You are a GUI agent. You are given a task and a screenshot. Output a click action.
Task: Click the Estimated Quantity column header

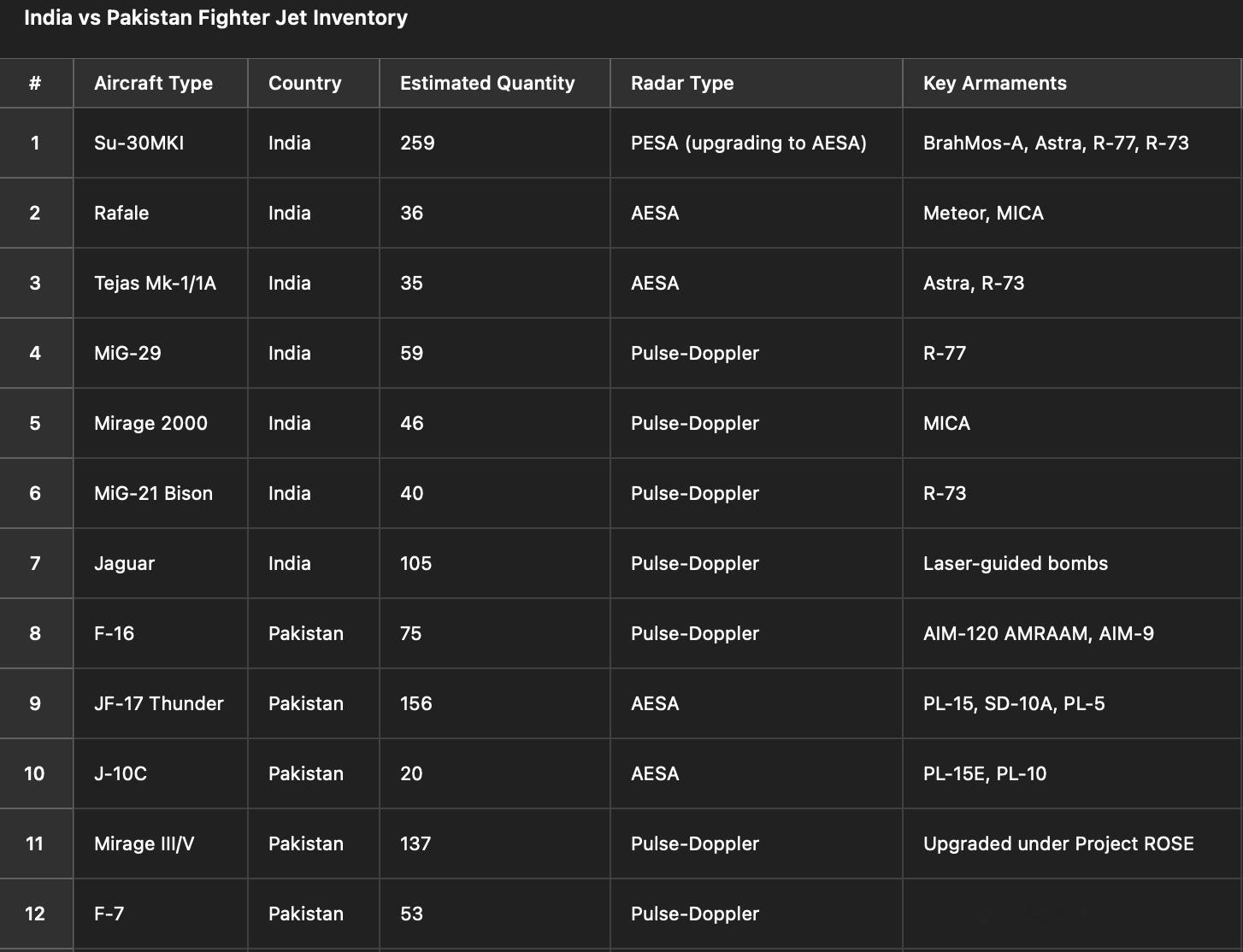coord(495,83)
